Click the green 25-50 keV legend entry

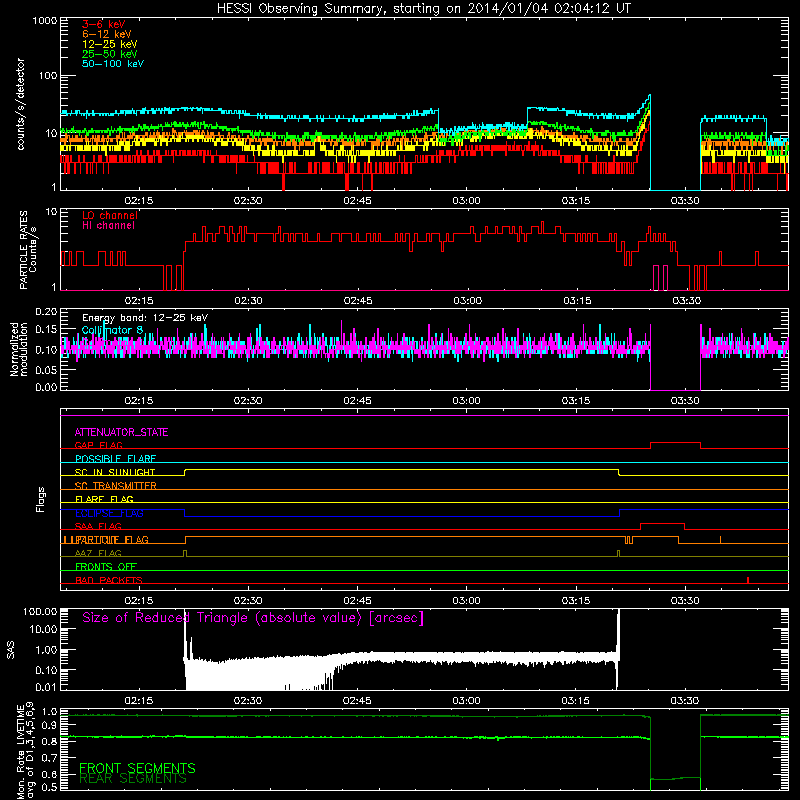click(109, 54)
